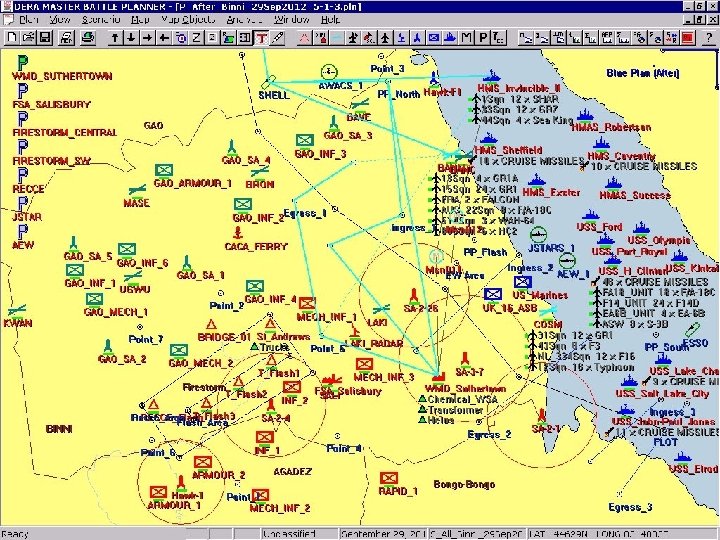Viewport: 720px width, 540px height.
Task: Select the HMS_Invincible_II ship symbol
Action: [491, 76]
